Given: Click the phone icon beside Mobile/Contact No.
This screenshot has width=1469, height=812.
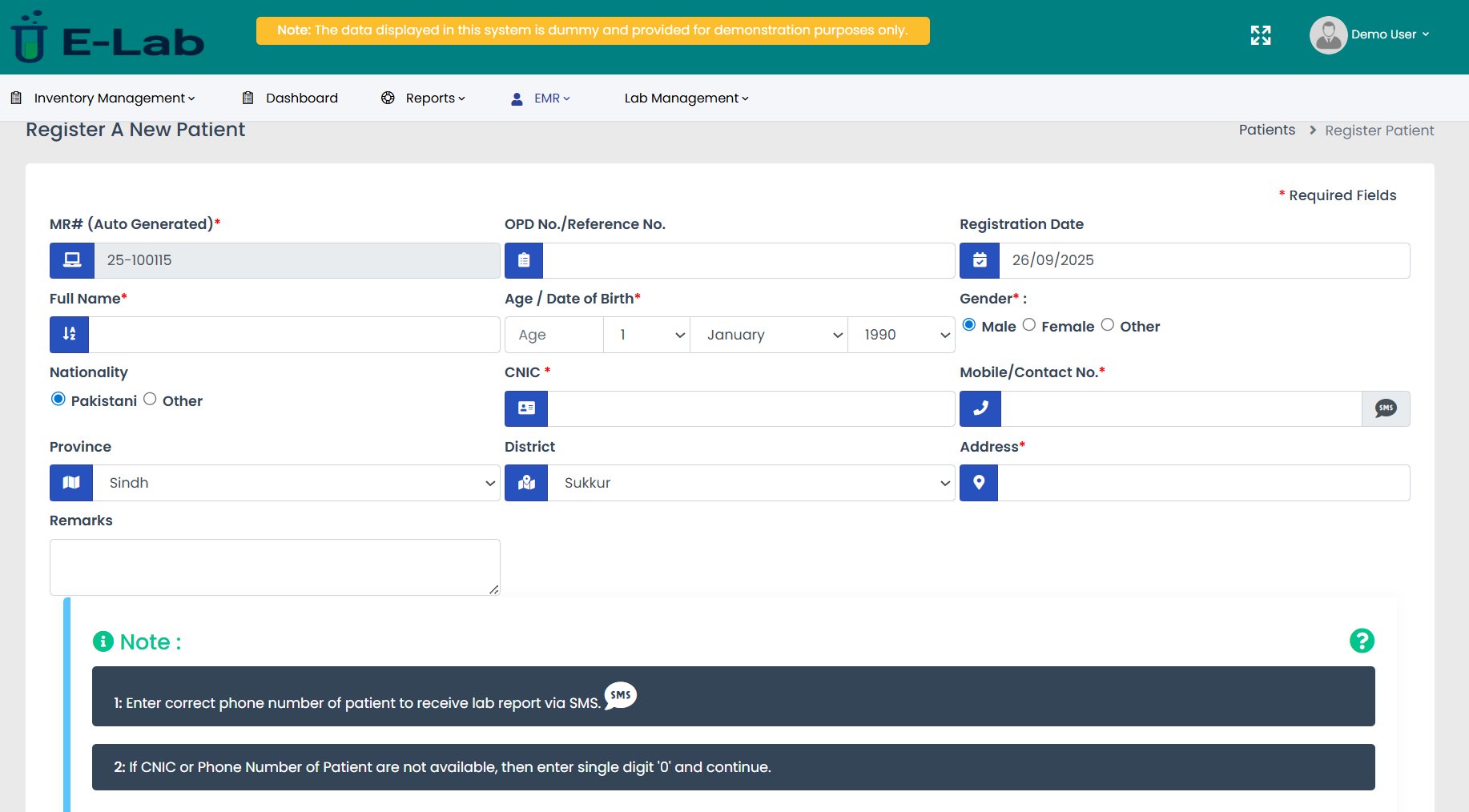Looking at the screenshot, I should 980,408.
